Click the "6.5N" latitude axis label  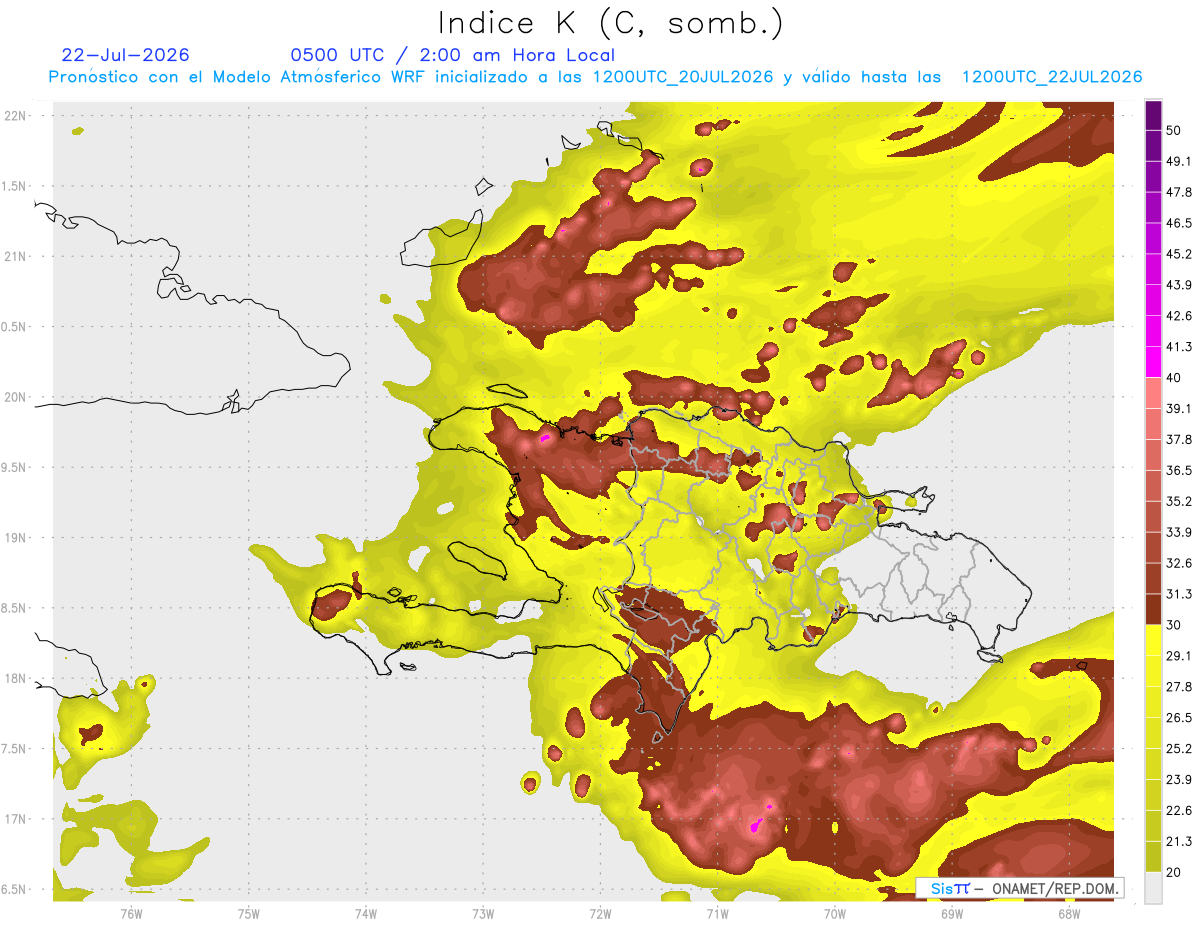[14, 889]
